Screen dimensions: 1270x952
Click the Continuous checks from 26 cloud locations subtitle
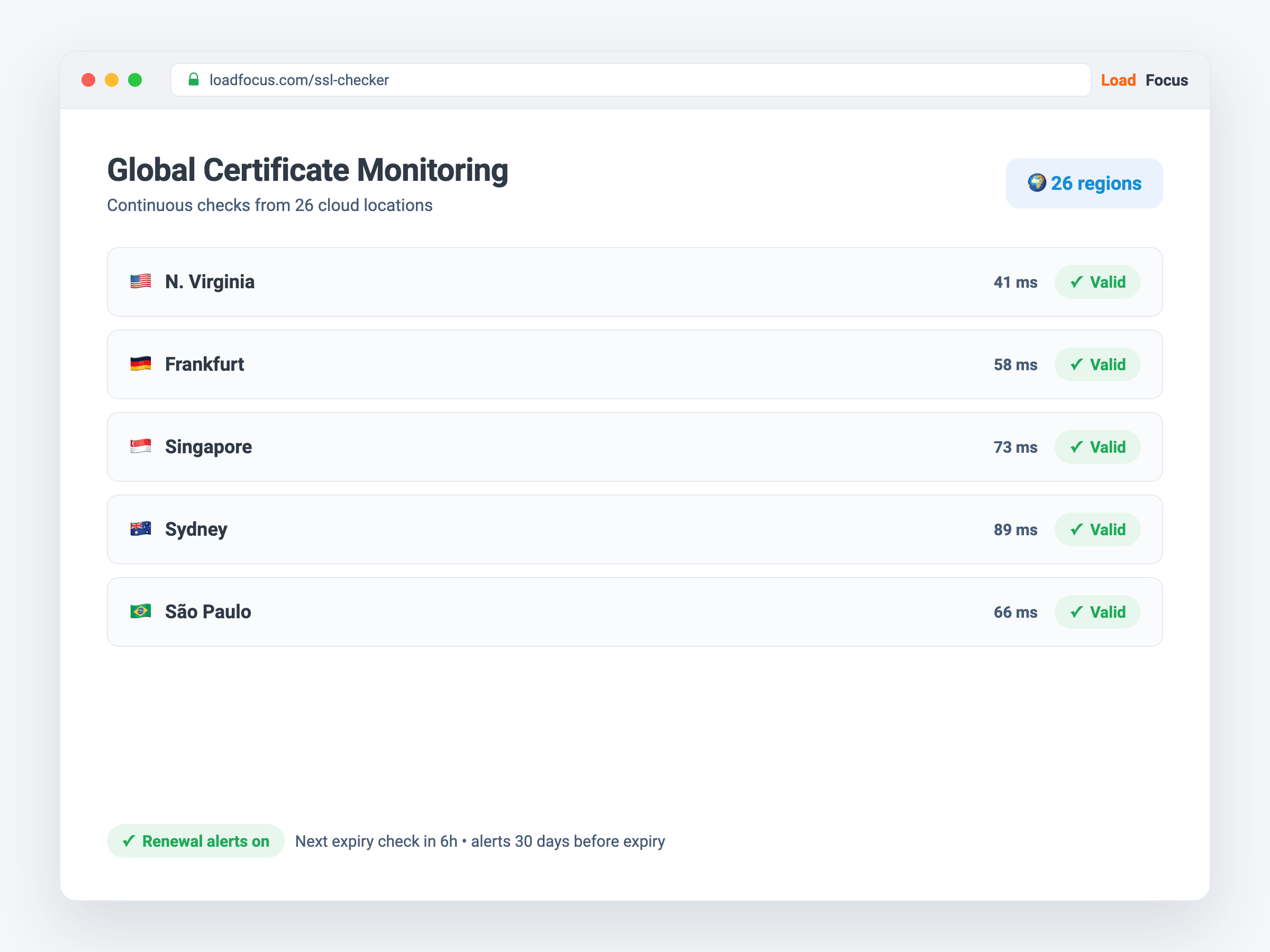[270, 205]
